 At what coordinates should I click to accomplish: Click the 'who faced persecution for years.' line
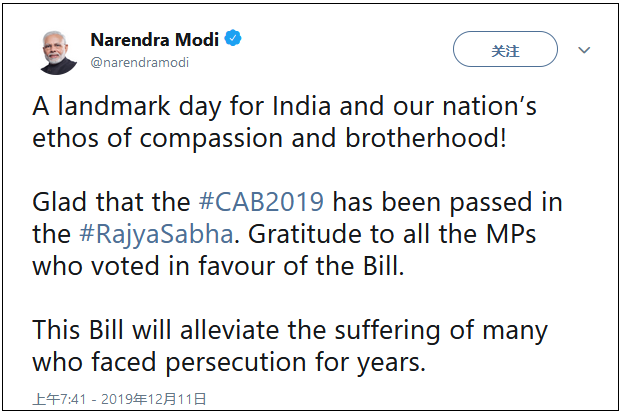(x=230, y=362)
